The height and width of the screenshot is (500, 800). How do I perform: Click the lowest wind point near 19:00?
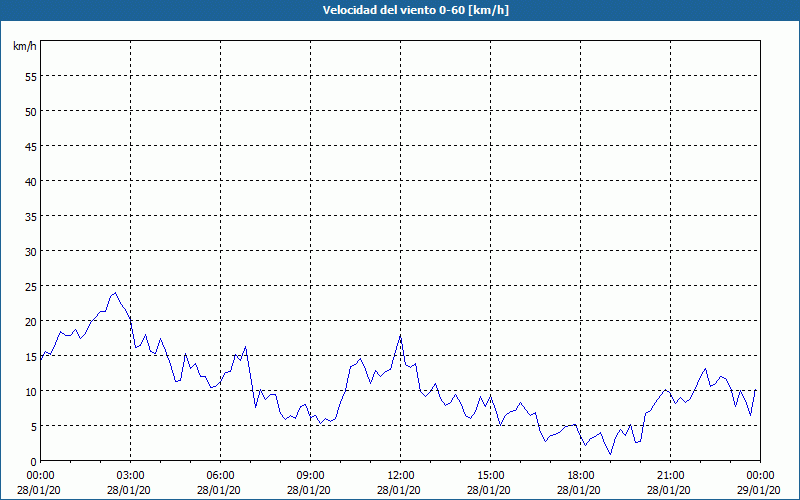pos(610,454)
